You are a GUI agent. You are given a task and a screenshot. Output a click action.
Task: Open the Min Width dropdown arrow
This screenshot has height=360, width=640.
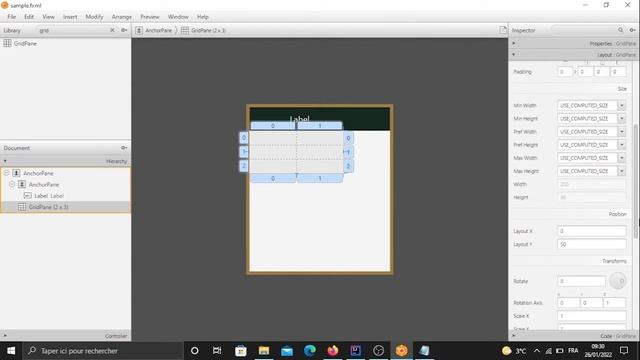tap(622, 105)
